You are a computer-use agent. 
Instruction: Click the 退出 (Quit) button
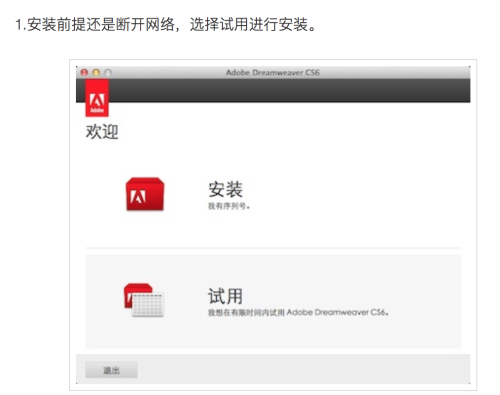point(111,370)
